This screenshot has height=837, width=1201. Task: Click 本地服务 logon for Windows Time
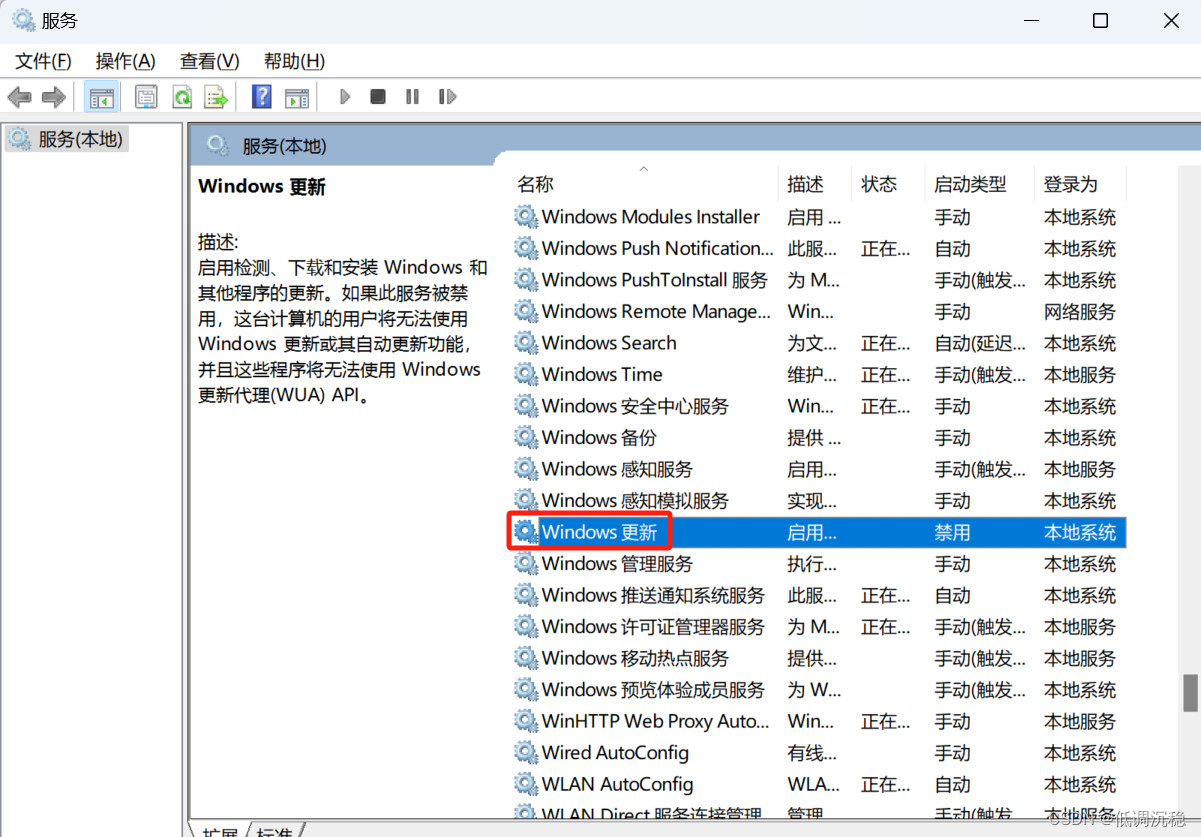click(1080, 375)
